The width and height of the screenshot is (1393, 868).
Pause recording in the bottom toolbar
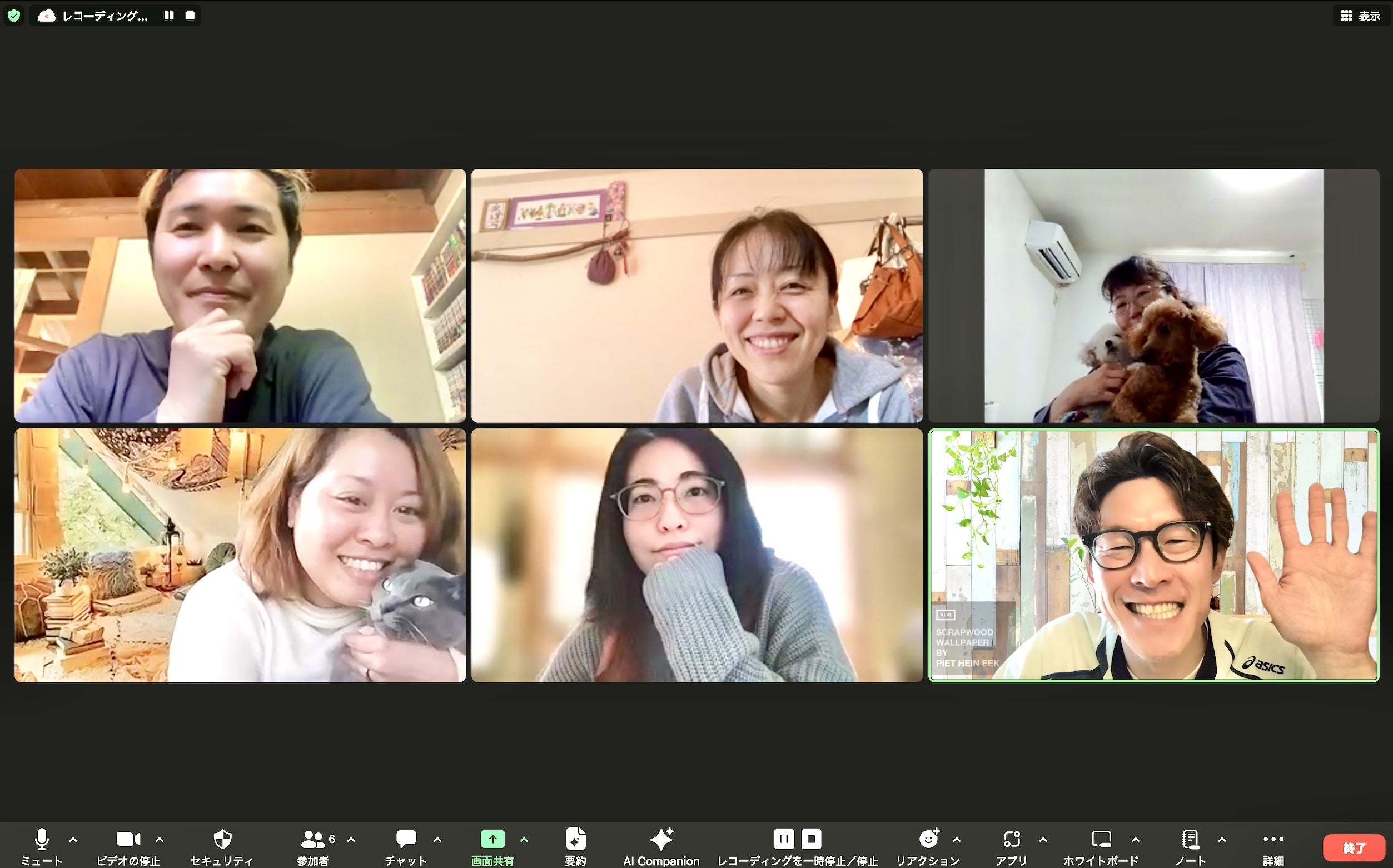tap(784, 839)
